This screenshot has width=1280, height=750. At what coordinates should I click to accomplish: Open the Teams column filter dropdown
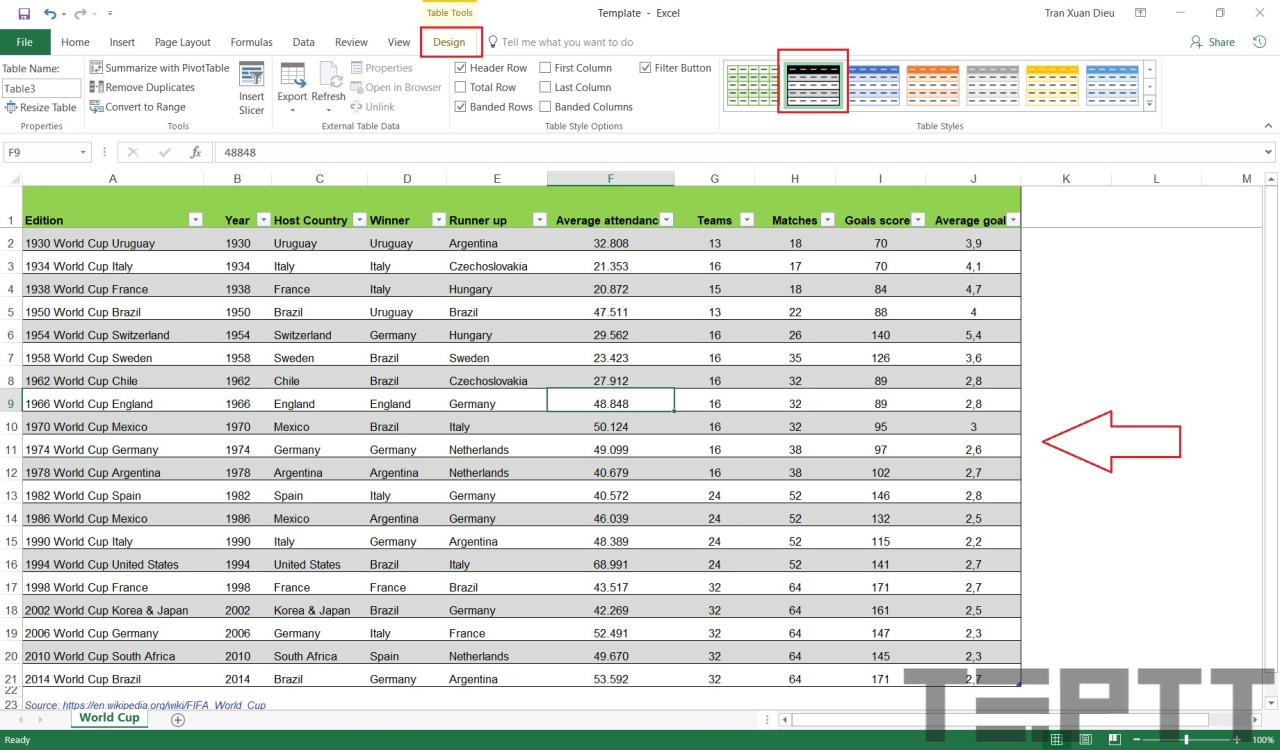[746, 220]
